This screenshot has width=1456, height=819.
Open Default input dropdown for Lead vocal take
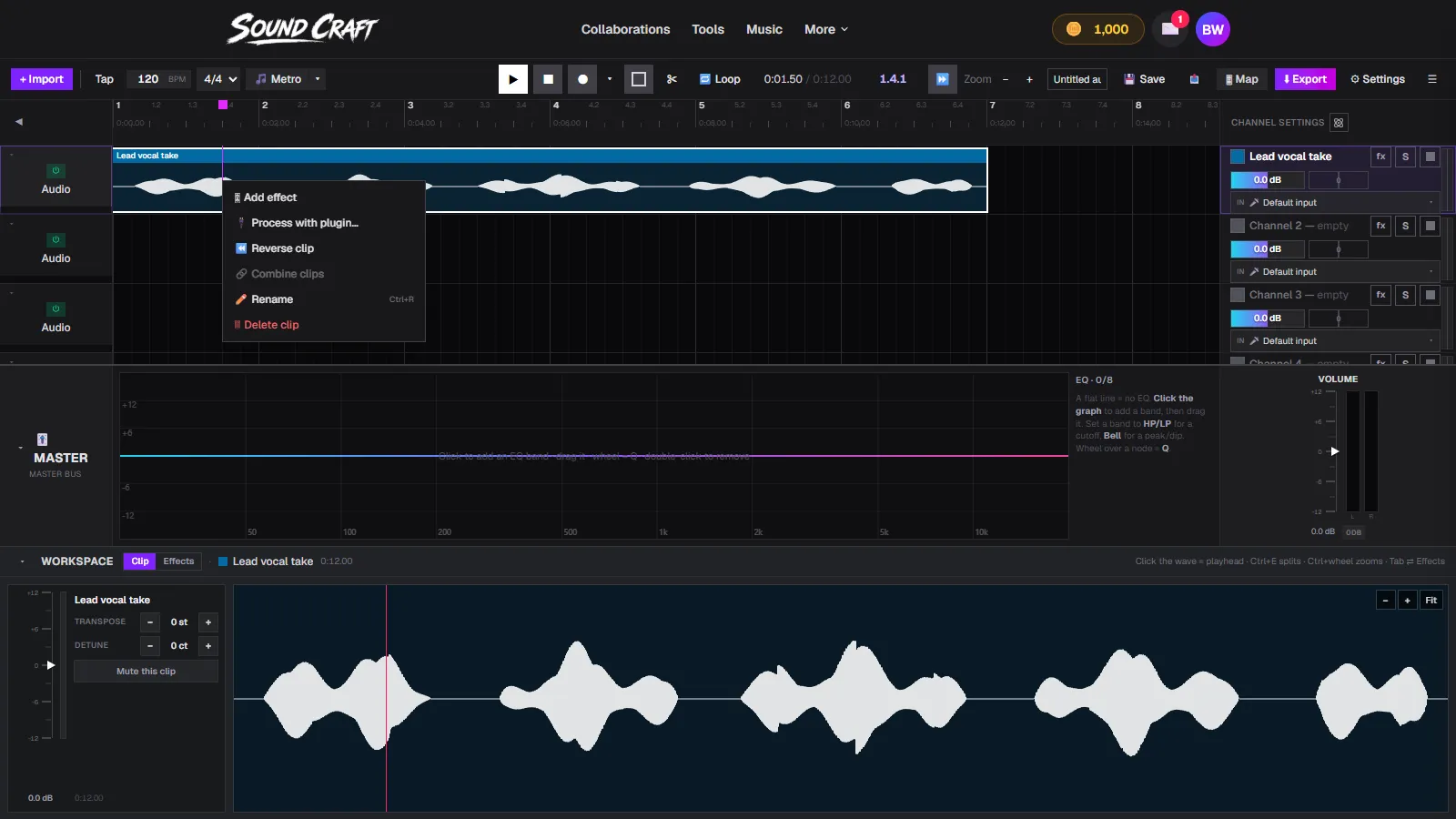[x=1335, y=203]
